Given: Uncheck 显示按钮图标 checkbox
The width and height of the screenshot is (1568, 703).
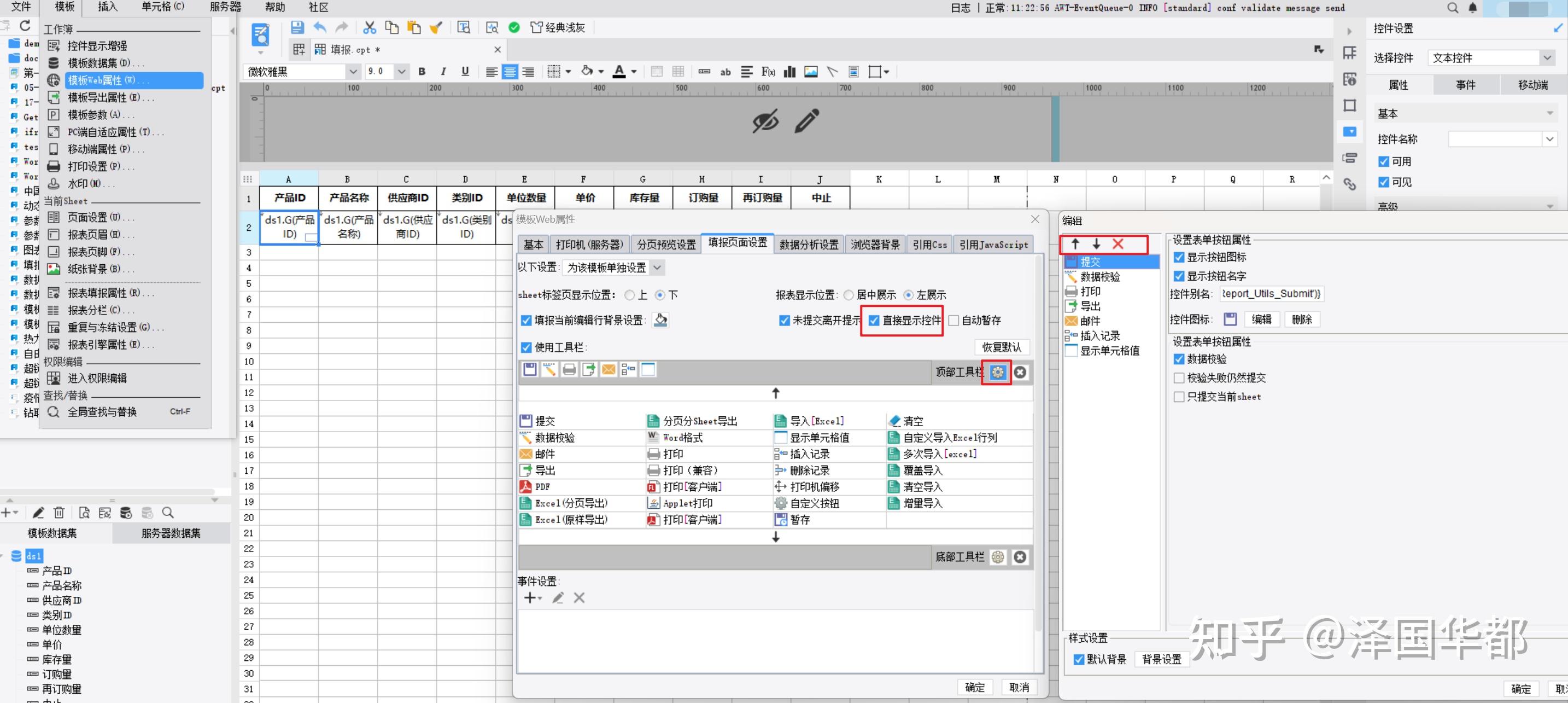Looking at the screenshot, I should pyautogui.click(x=1179, y=257).
